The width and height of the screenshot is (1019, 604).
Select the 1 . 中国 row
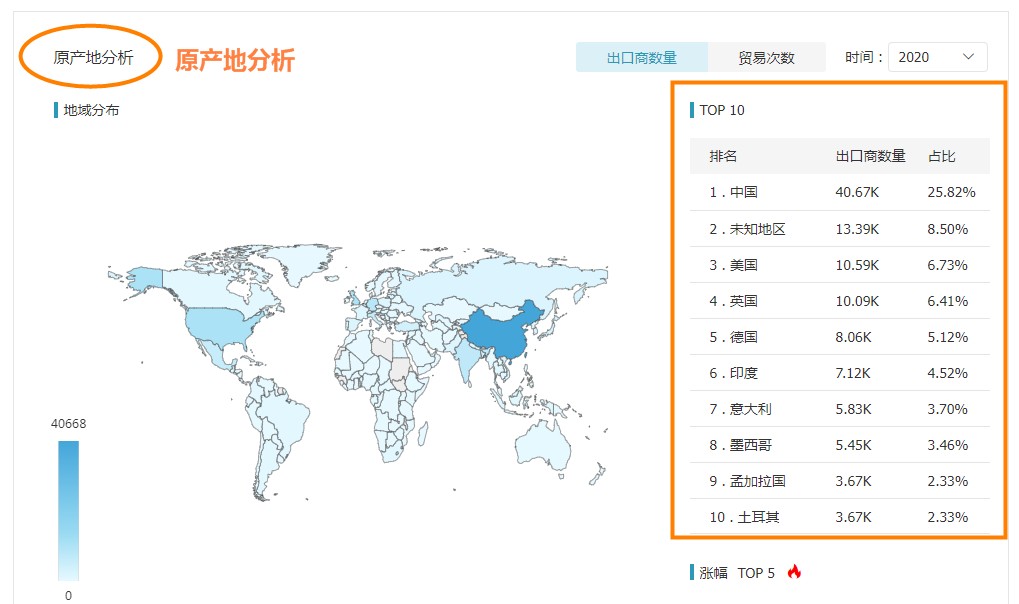pyautogui.click(x=839, y=192)
